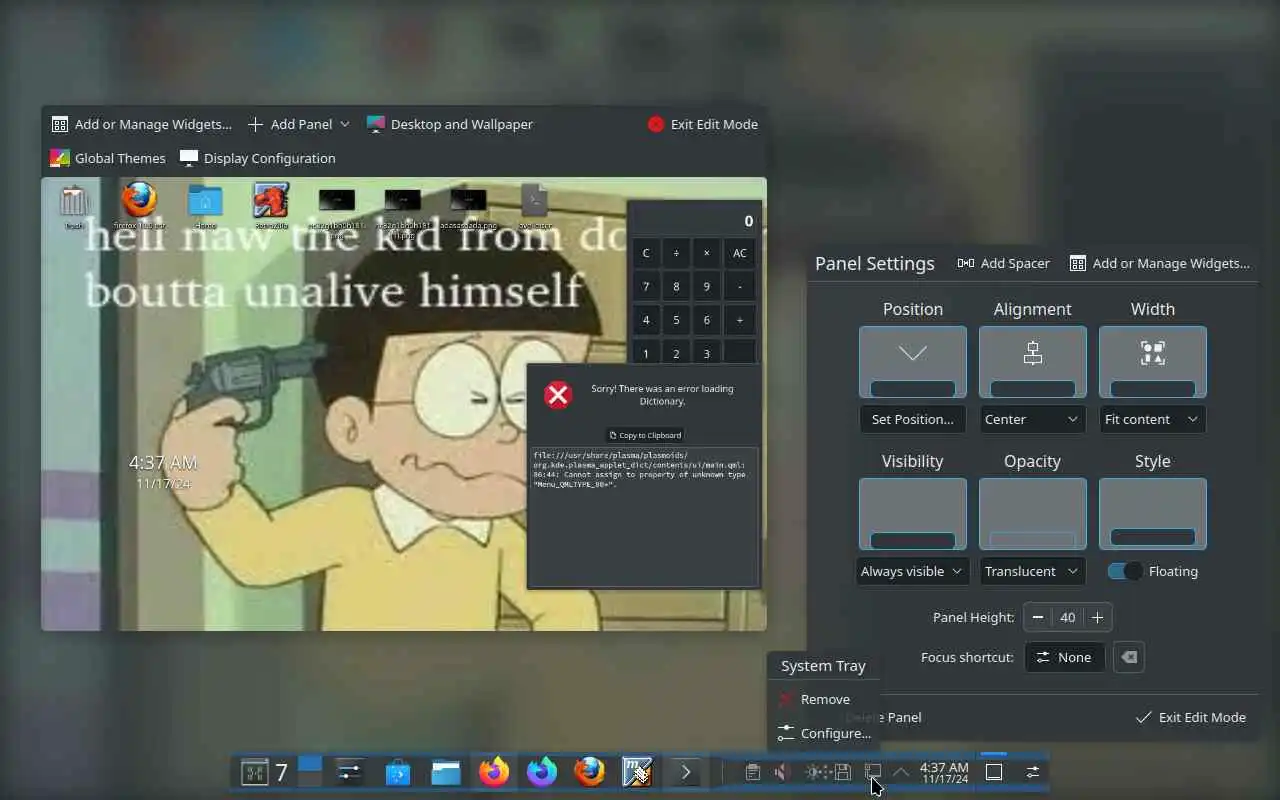Click the divide key on the calculator widget

tap(676, 253)
